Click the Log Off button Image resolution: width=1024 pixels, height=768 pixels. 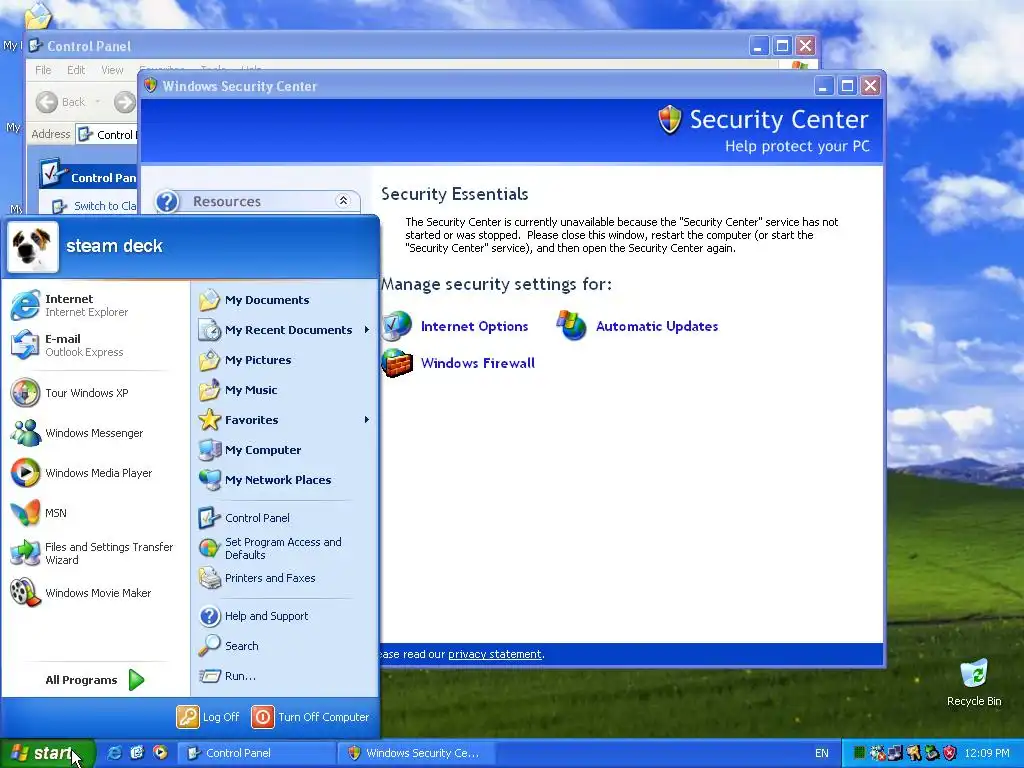208,717
